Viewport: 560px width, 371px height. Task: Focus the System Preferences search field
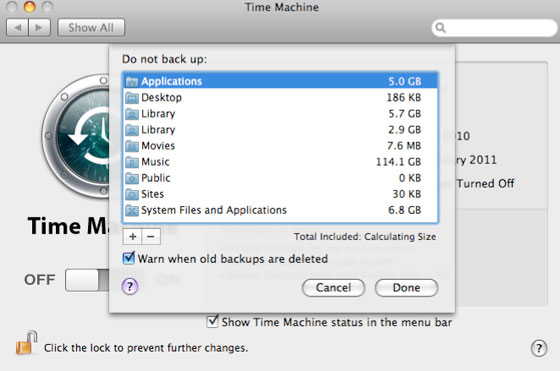click(x=495, y=28)
